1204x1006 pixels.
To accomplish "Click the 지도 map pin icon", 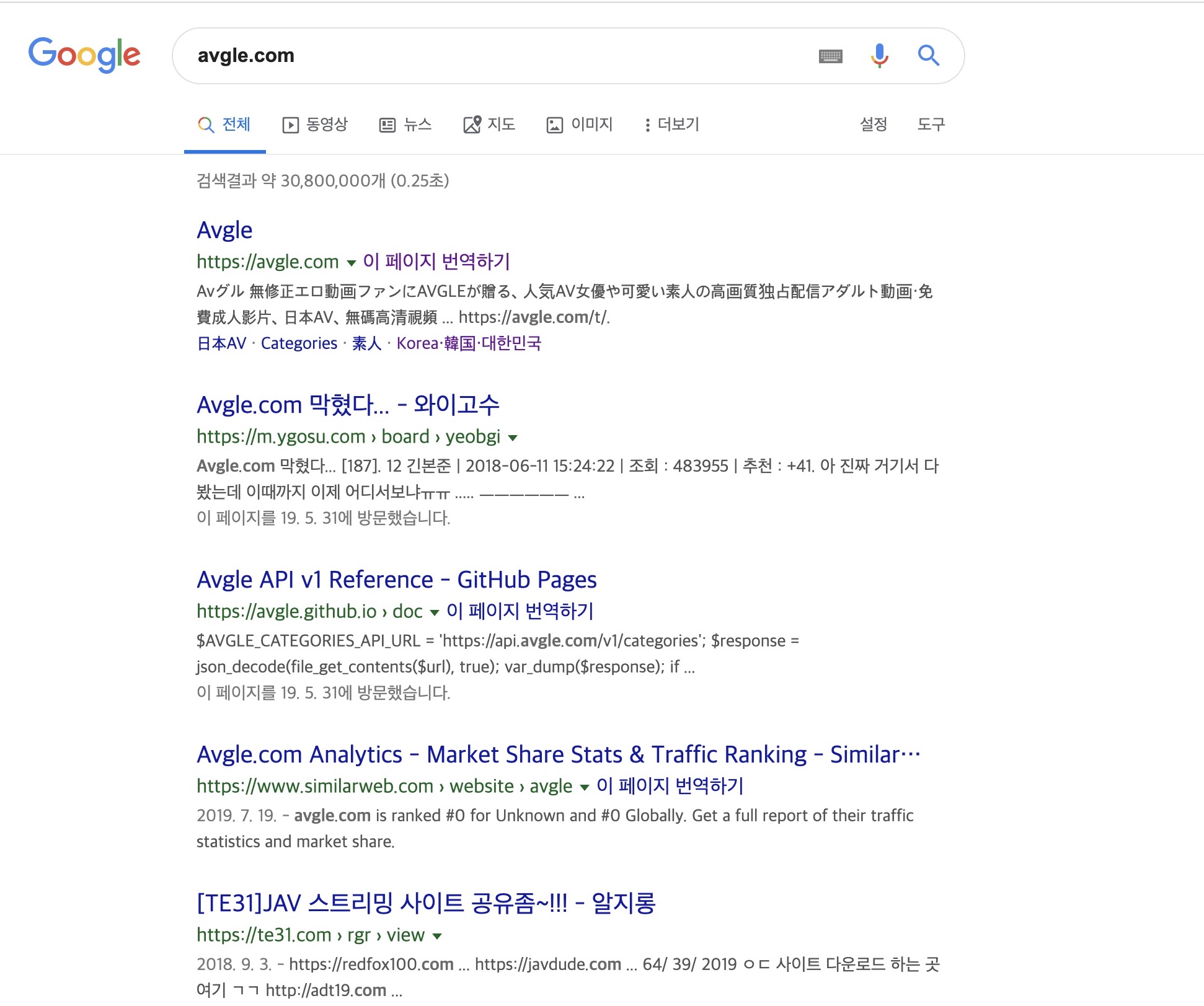I will [472, 125].
